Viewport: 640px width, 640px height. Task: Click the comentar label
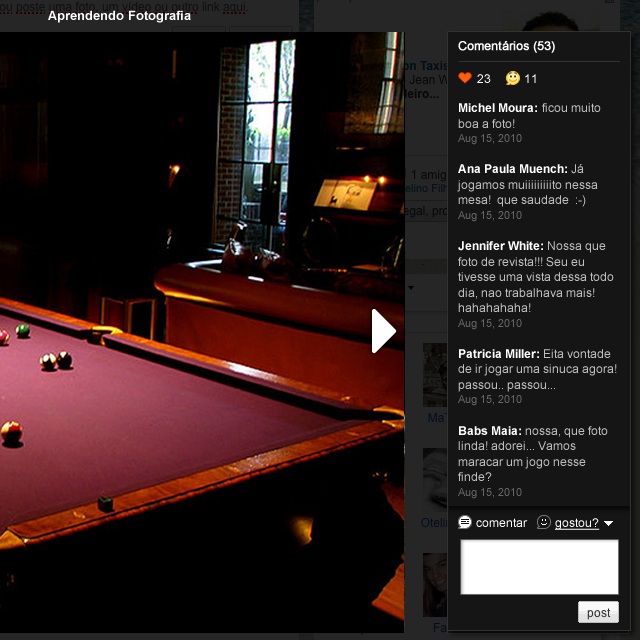coord(501,523)
